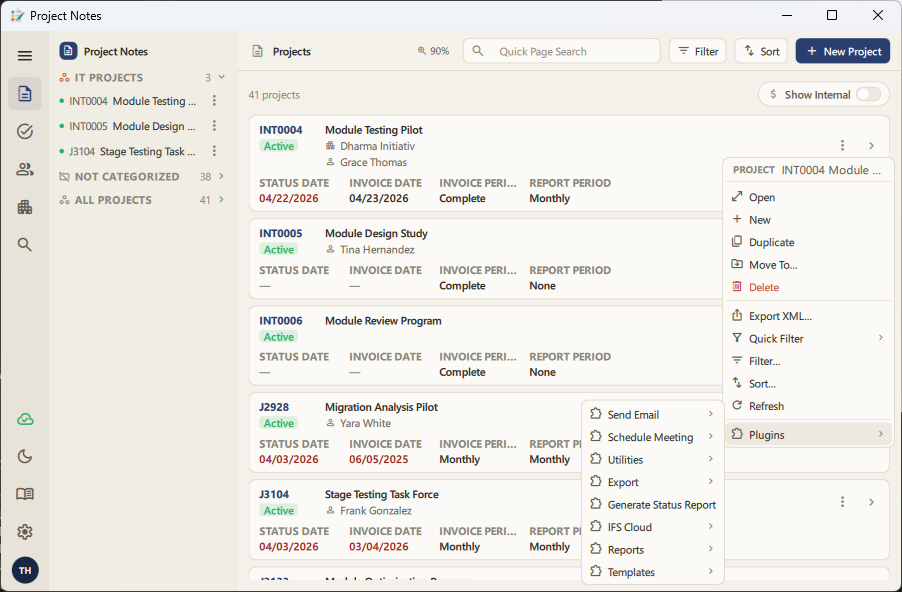Choose Move To... in the context menu
Screen dimensions: 902x592
point(808,265)
